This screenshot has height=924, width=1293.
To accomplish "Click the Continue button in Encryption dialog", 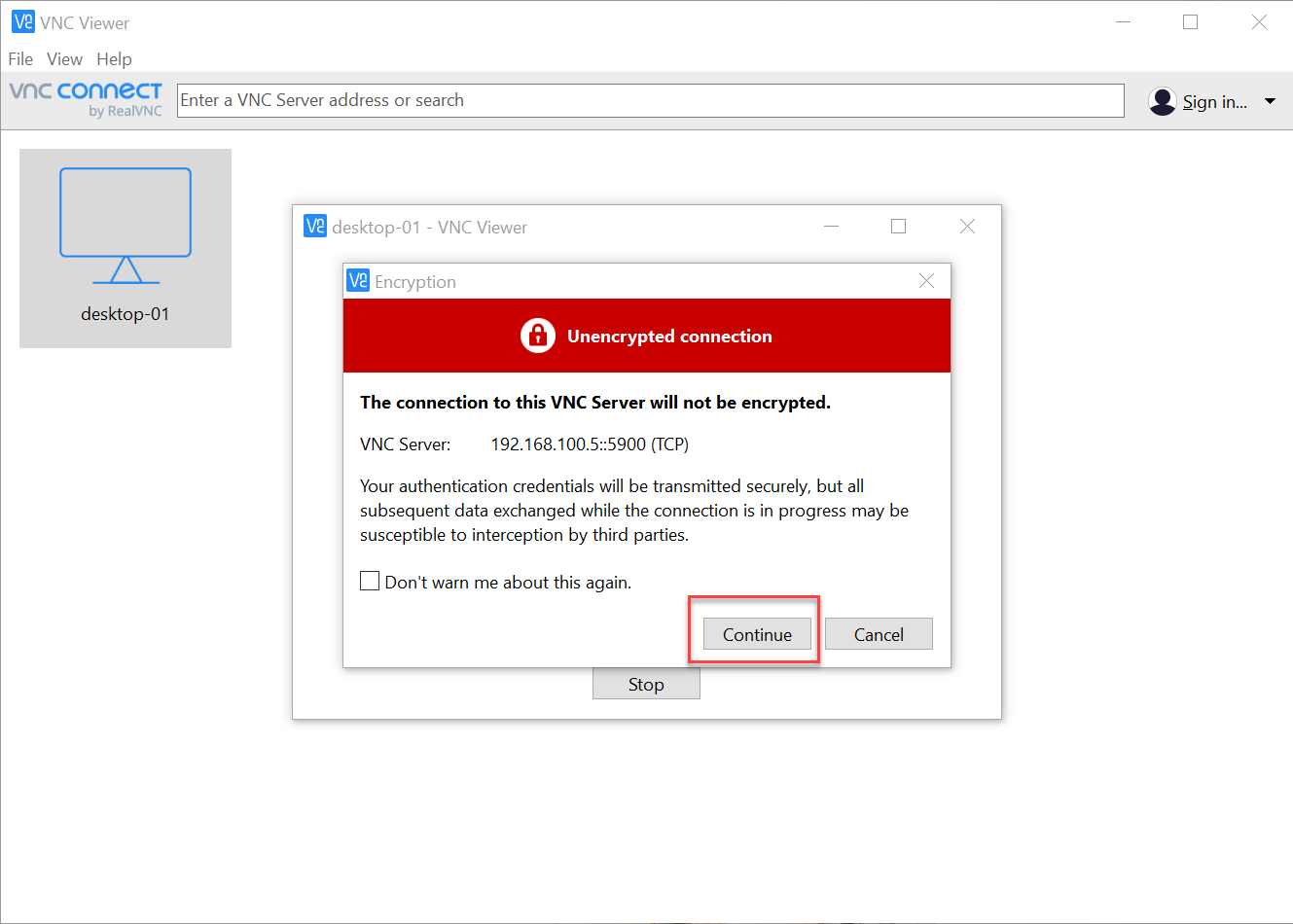I will 757,634.
